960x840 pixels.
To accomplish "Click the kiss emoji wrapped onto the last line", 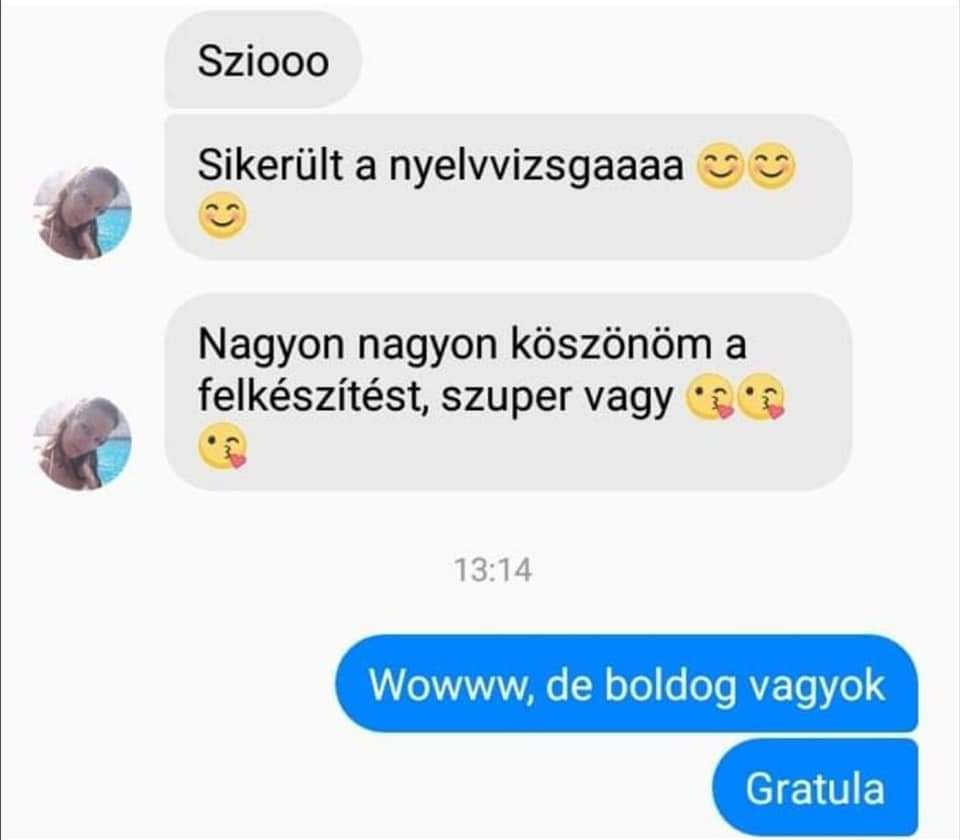I will [223, 446].
